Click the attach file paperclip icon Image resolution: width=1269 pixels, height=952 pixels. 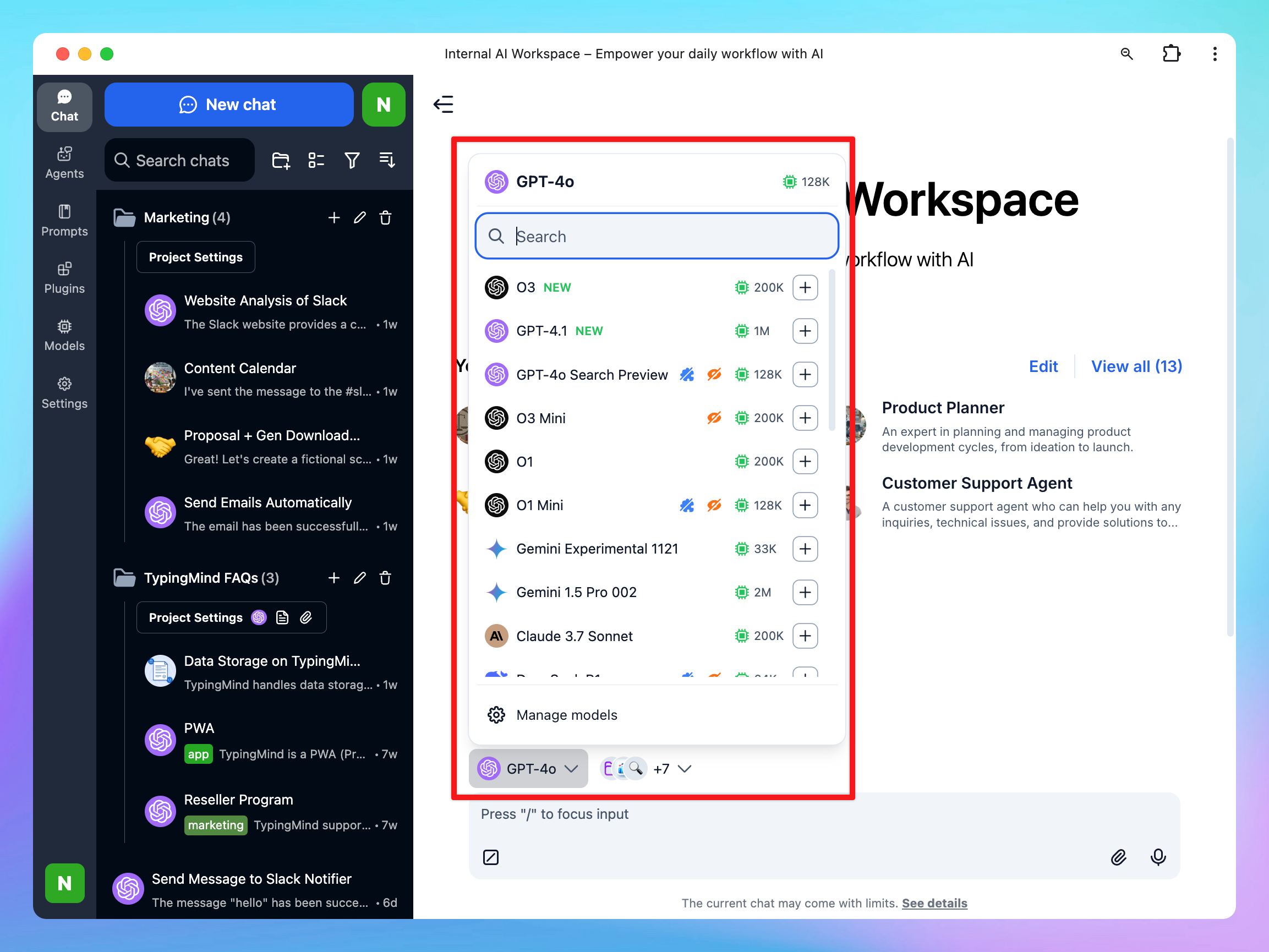[x=1118, y=857]
